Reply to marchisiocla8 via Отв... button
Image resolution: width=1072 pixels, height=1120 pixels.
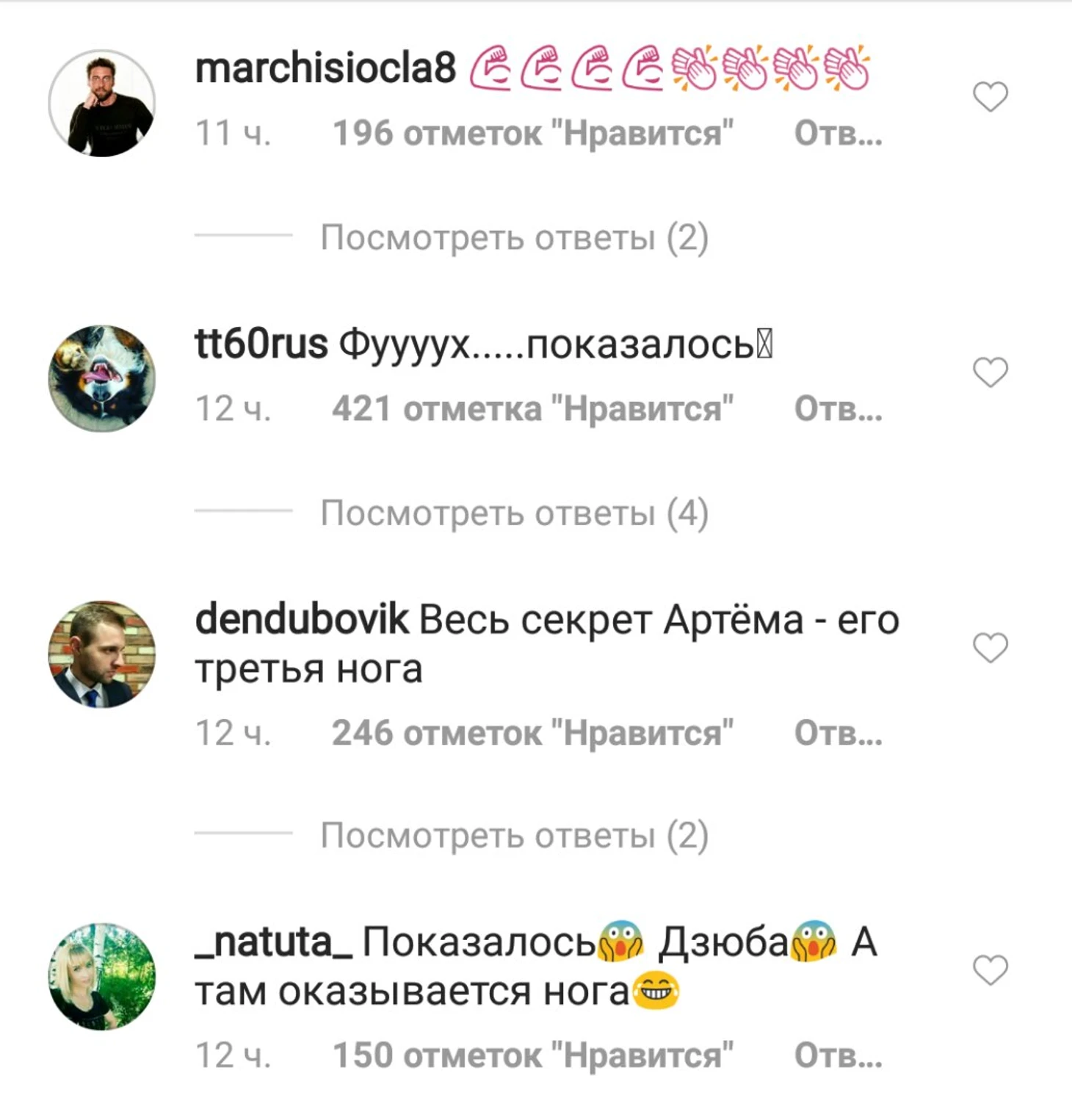[838, 133]
